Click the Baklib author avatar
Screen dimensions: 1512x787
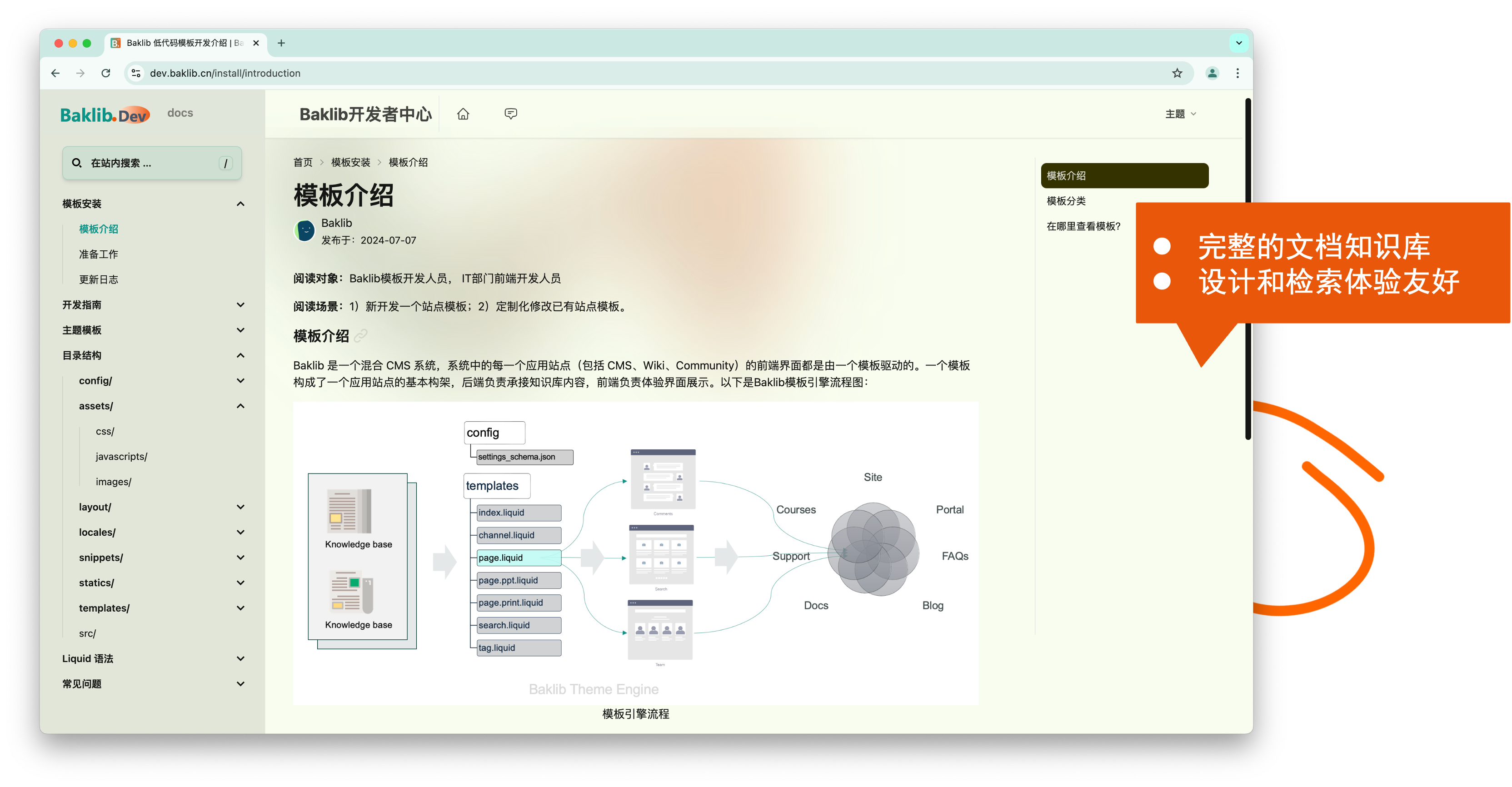click(304, 230)
